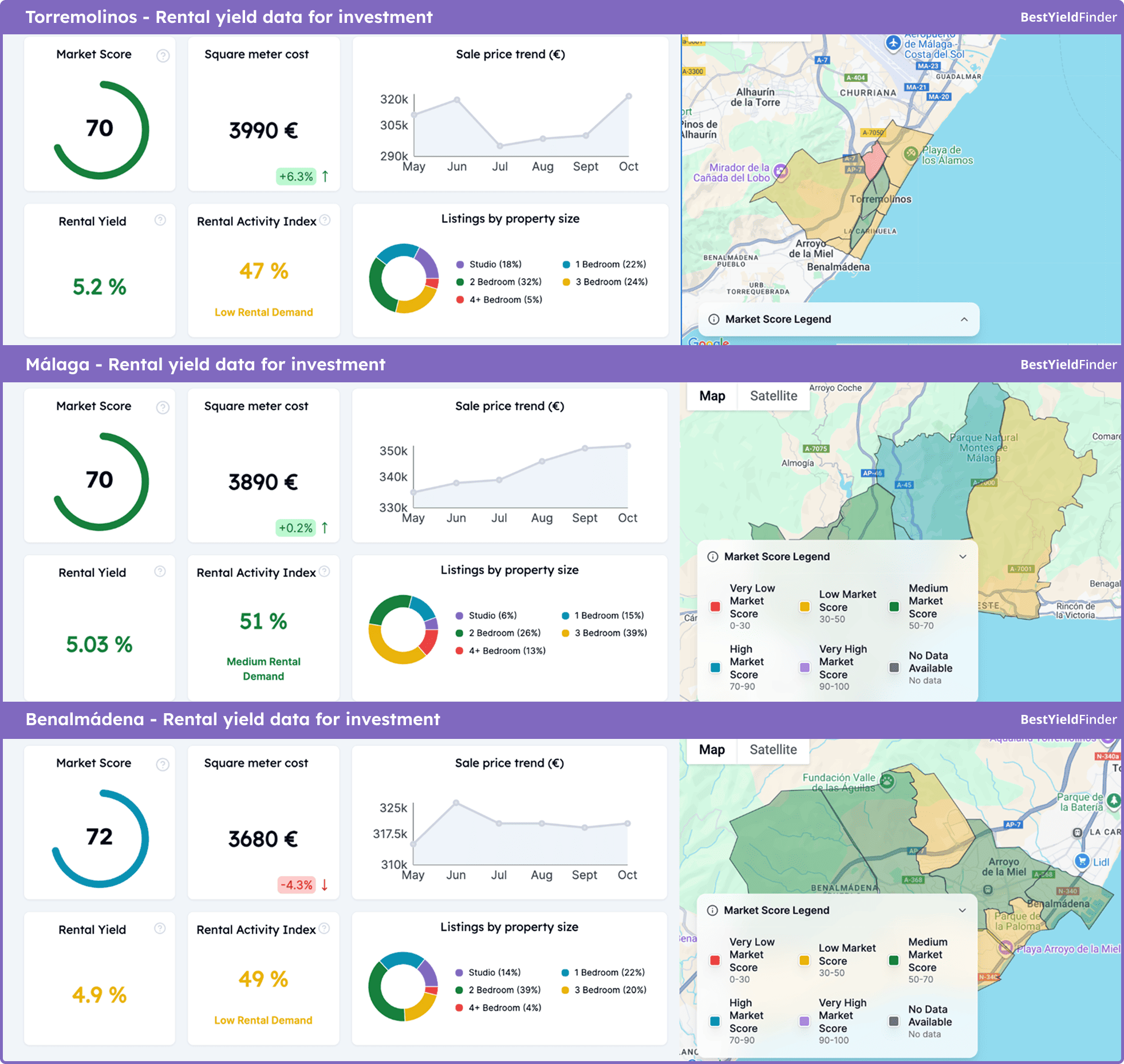Click Playa Arroyo de la Miel marker
1124x1064 pixels.
tap(1005, 948)
